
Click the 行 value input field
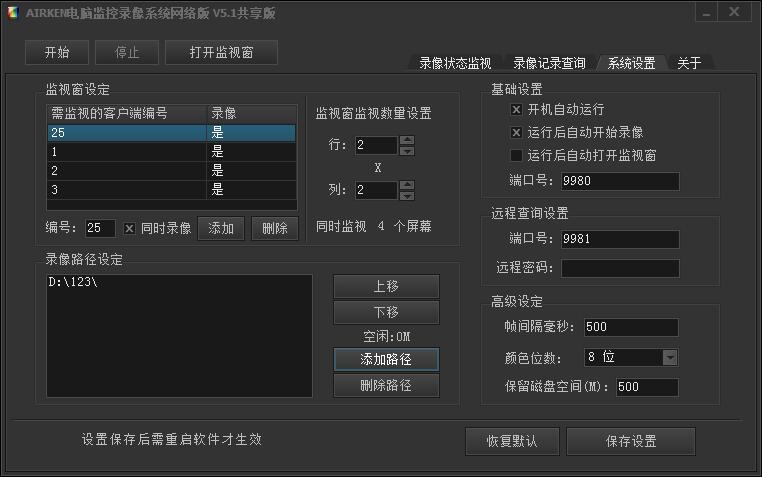[x=376, y=145]
